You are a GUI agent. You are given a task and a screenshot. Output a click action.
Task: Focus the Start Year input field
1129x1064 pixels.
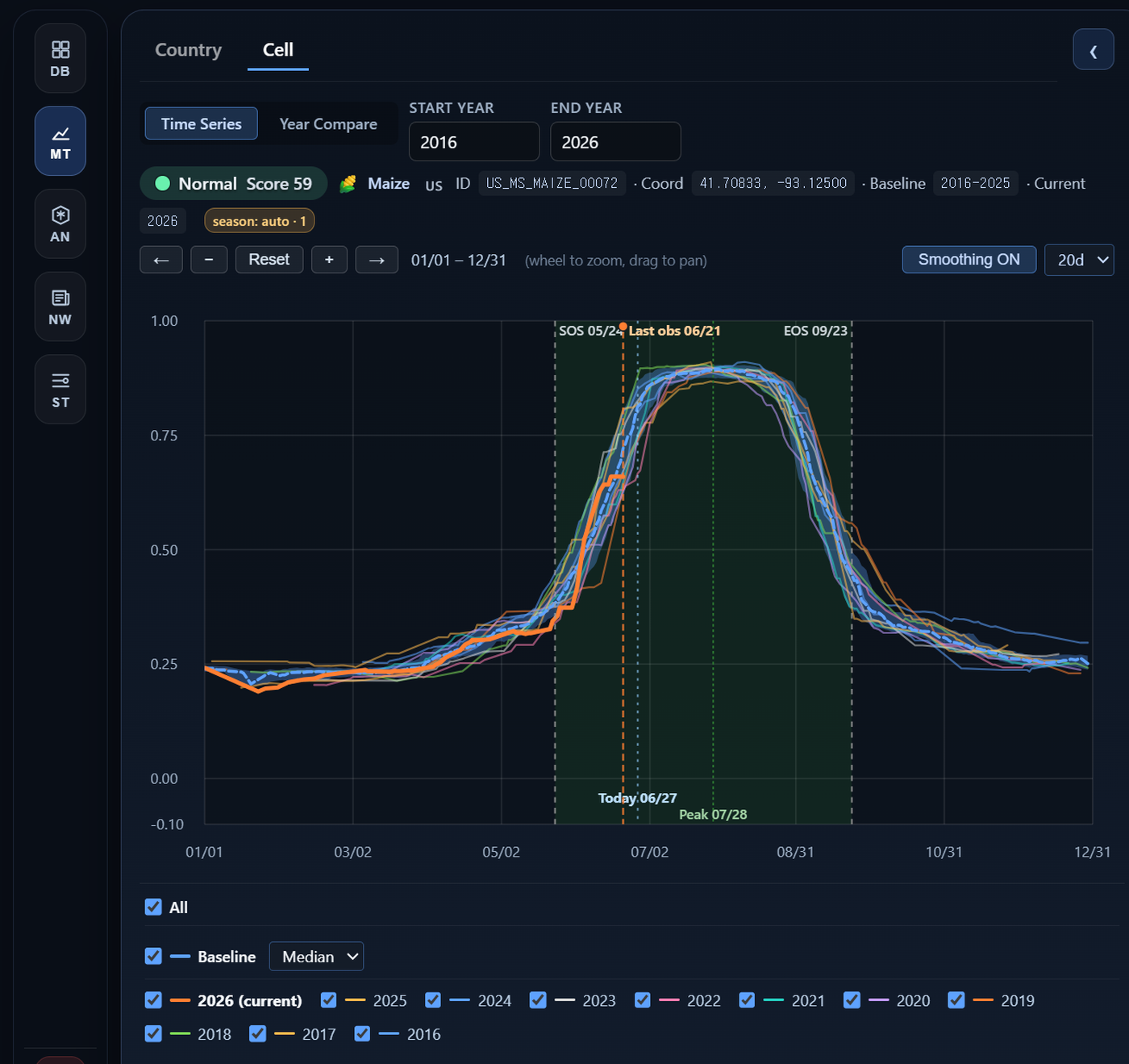[x=474, y=142]
